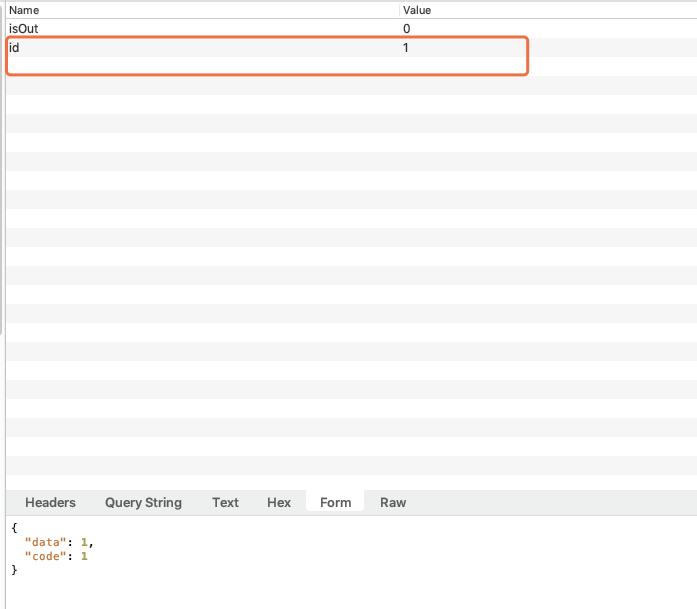Select the isOut parameter name
This screenshot has height=609, width=697.
coord(24,28)
